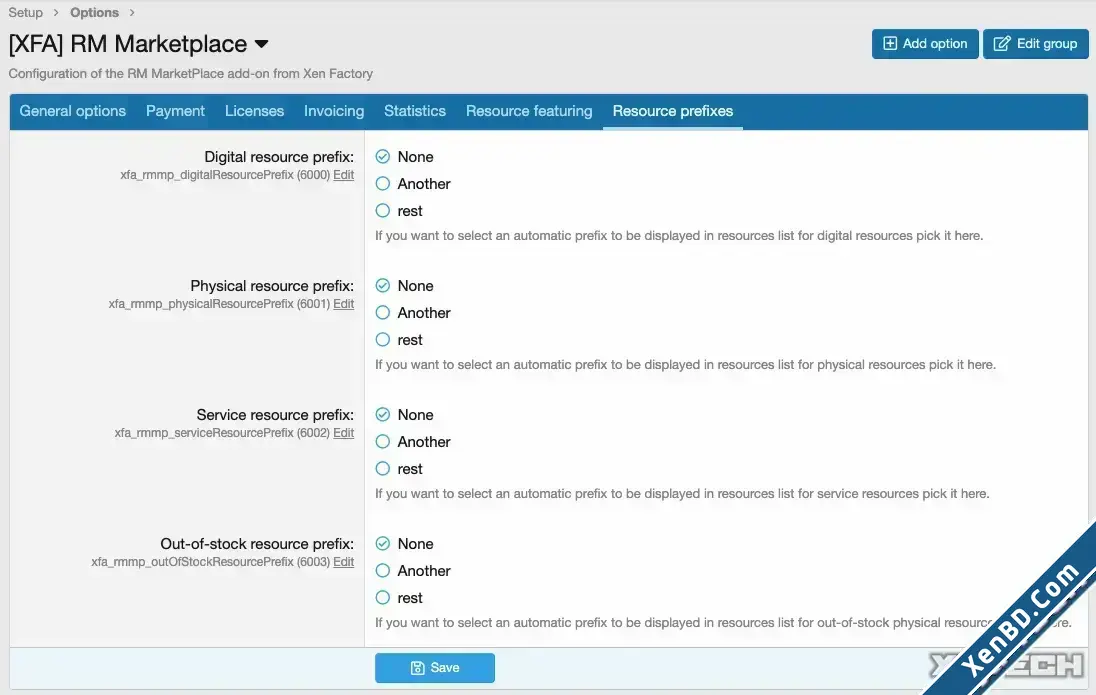Select None for Service resource prefix
Viewport: 1096px width, 695px height.
[382, 415]
